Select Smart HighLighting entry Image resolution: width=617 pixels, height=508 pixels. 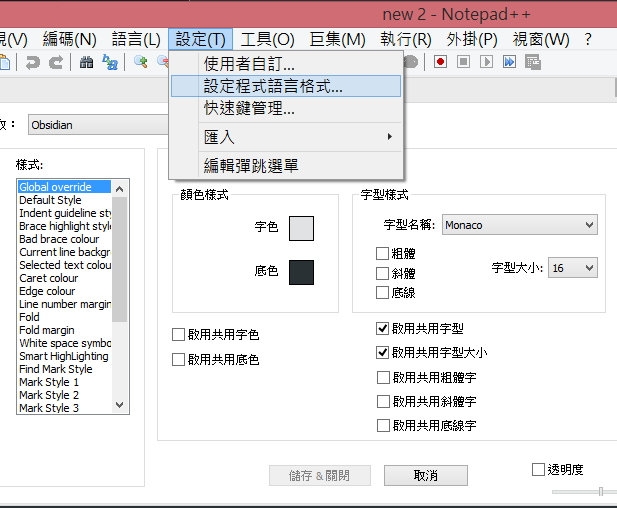(x=64, y=356)
